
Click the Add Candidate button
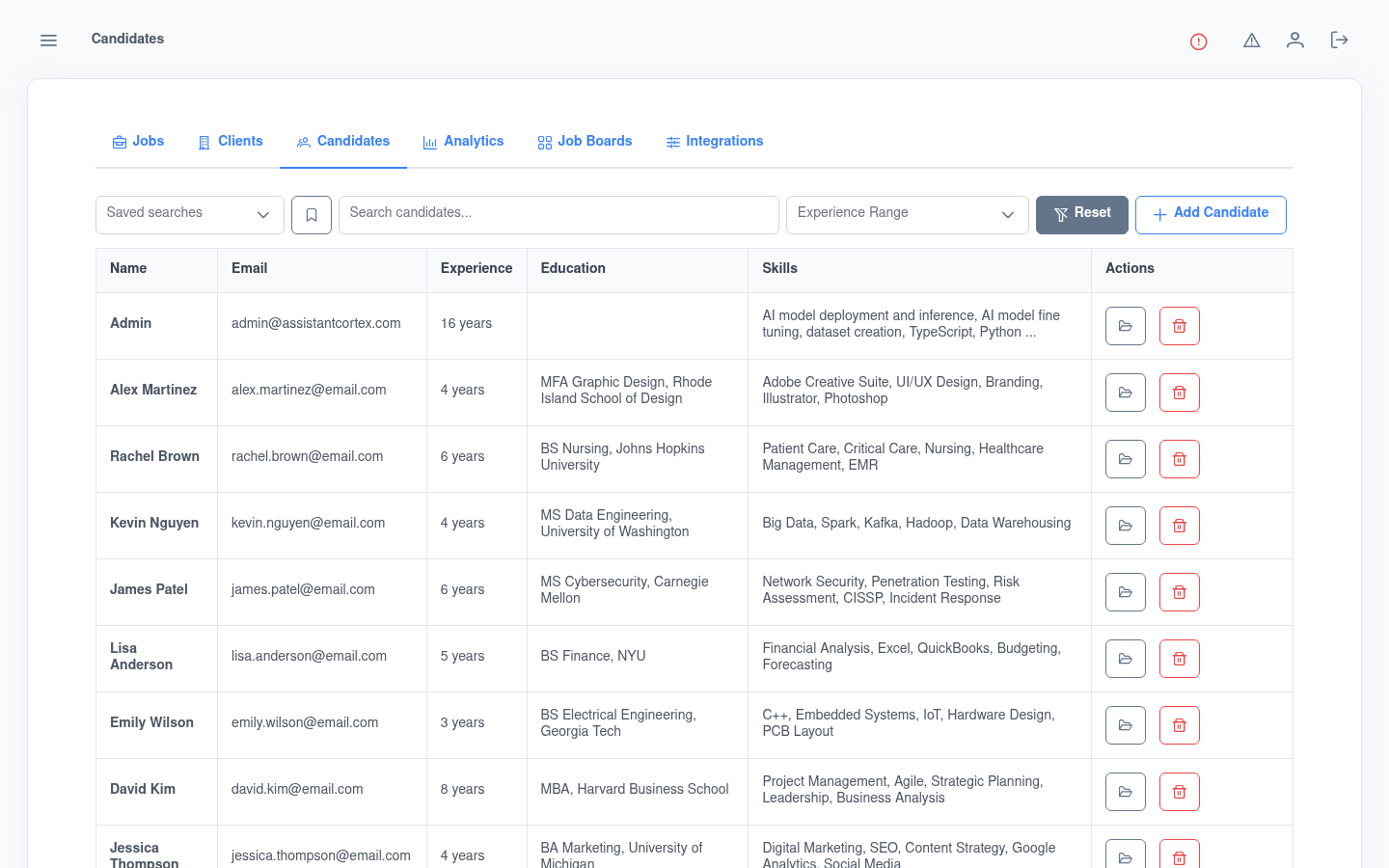coord(1211,215)
